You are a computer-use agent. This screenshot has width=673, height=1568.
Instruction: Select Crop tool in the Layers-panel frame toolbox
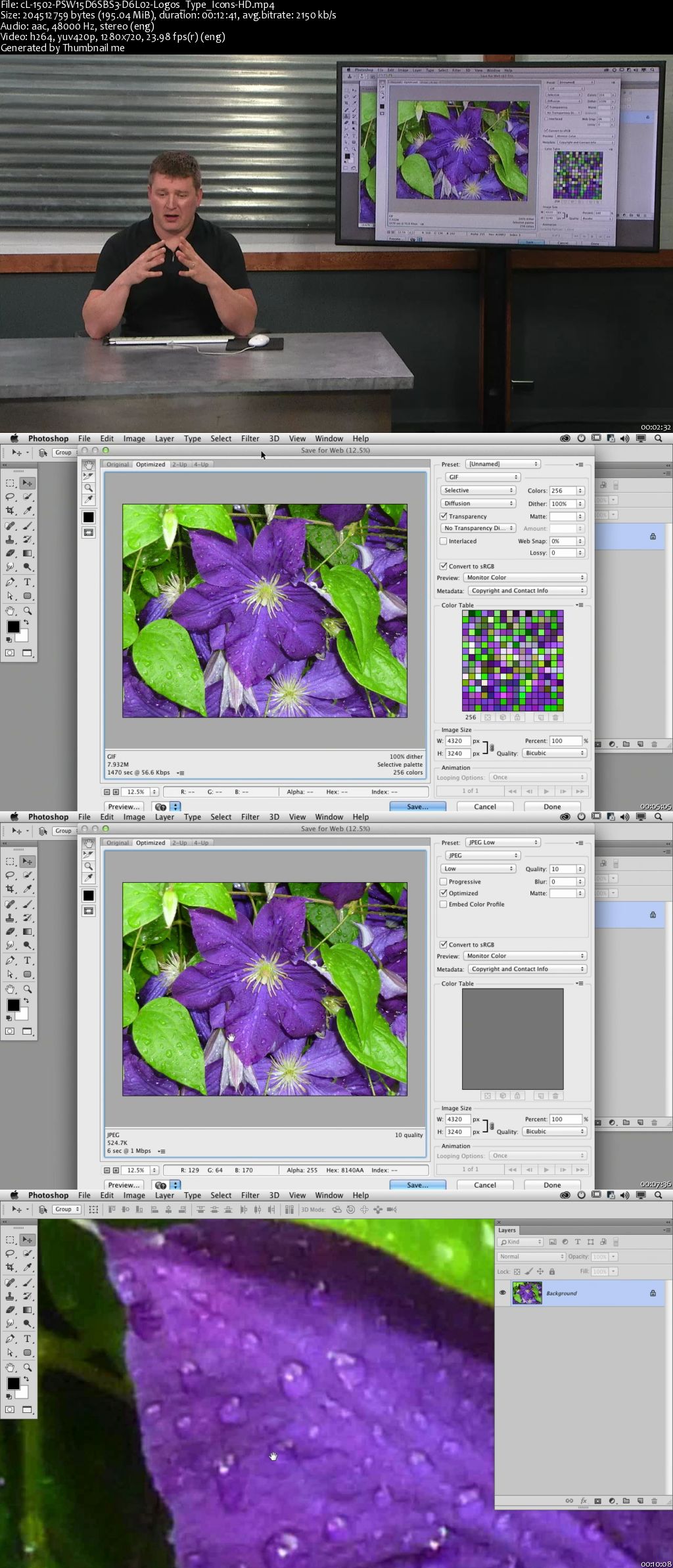click(x=10, y=1268)
